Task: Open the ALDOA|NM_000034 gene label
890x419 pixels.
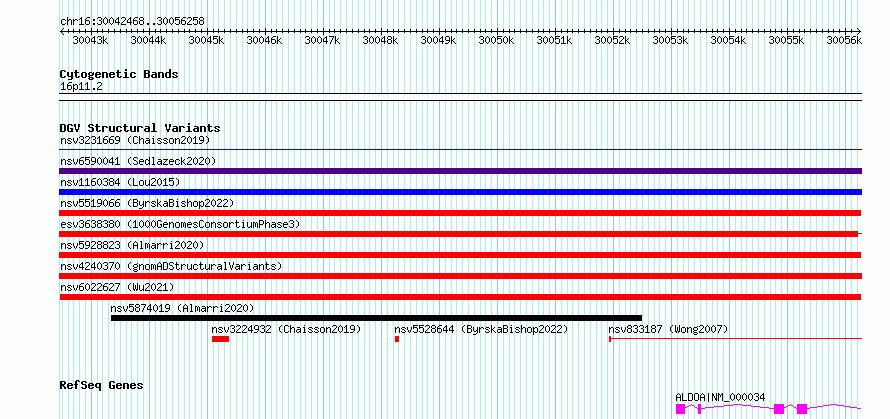Action: point(720,397)
